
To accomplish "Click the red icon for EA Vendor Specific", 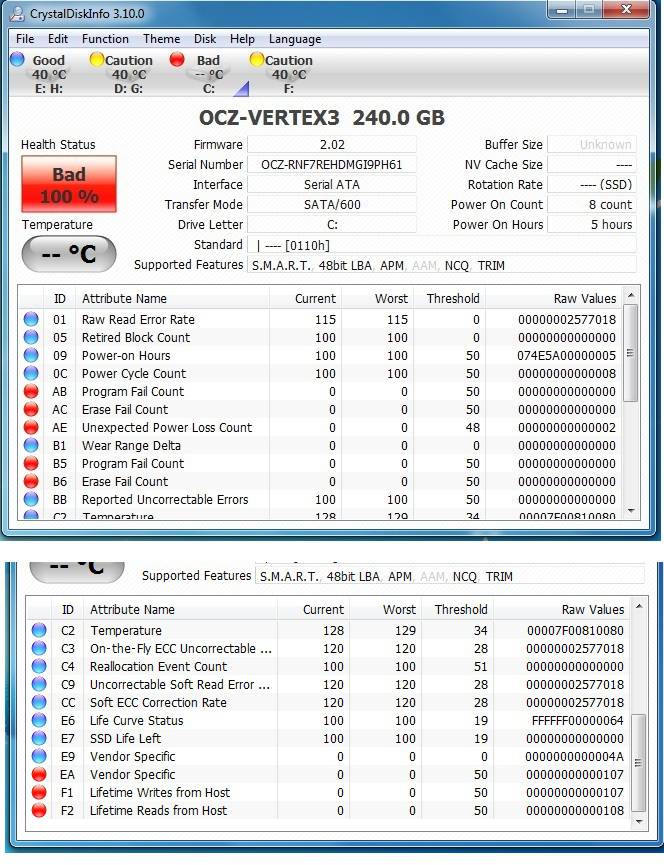I will click(x=39, y=774).
